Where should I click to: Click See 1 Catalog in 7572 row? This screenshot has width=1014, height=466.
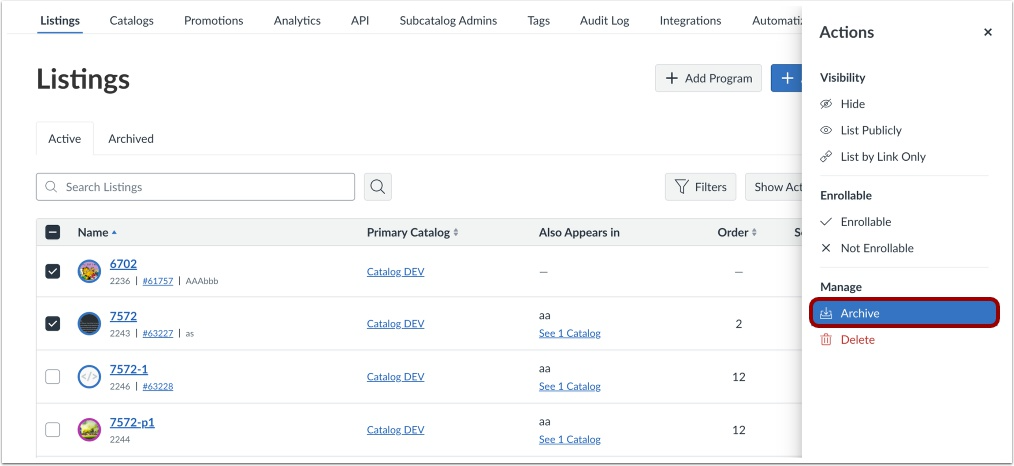[570, 334]
